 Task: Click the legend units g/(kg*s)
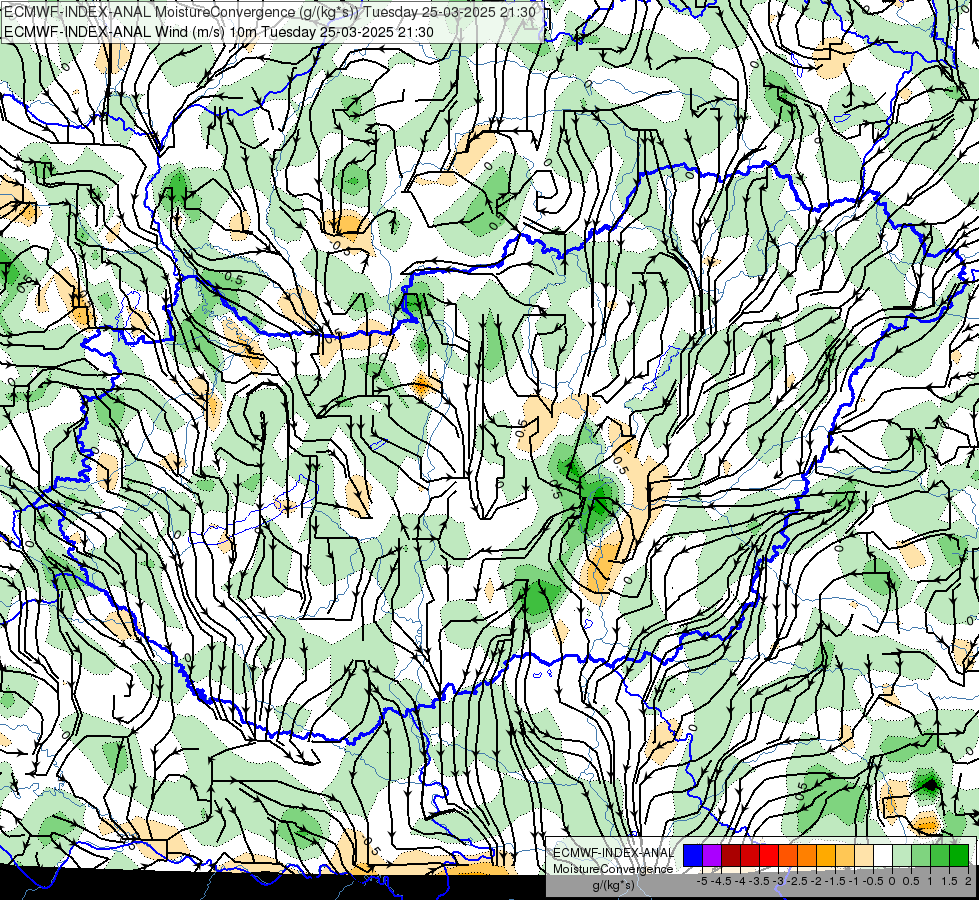[x=613, y=886]
